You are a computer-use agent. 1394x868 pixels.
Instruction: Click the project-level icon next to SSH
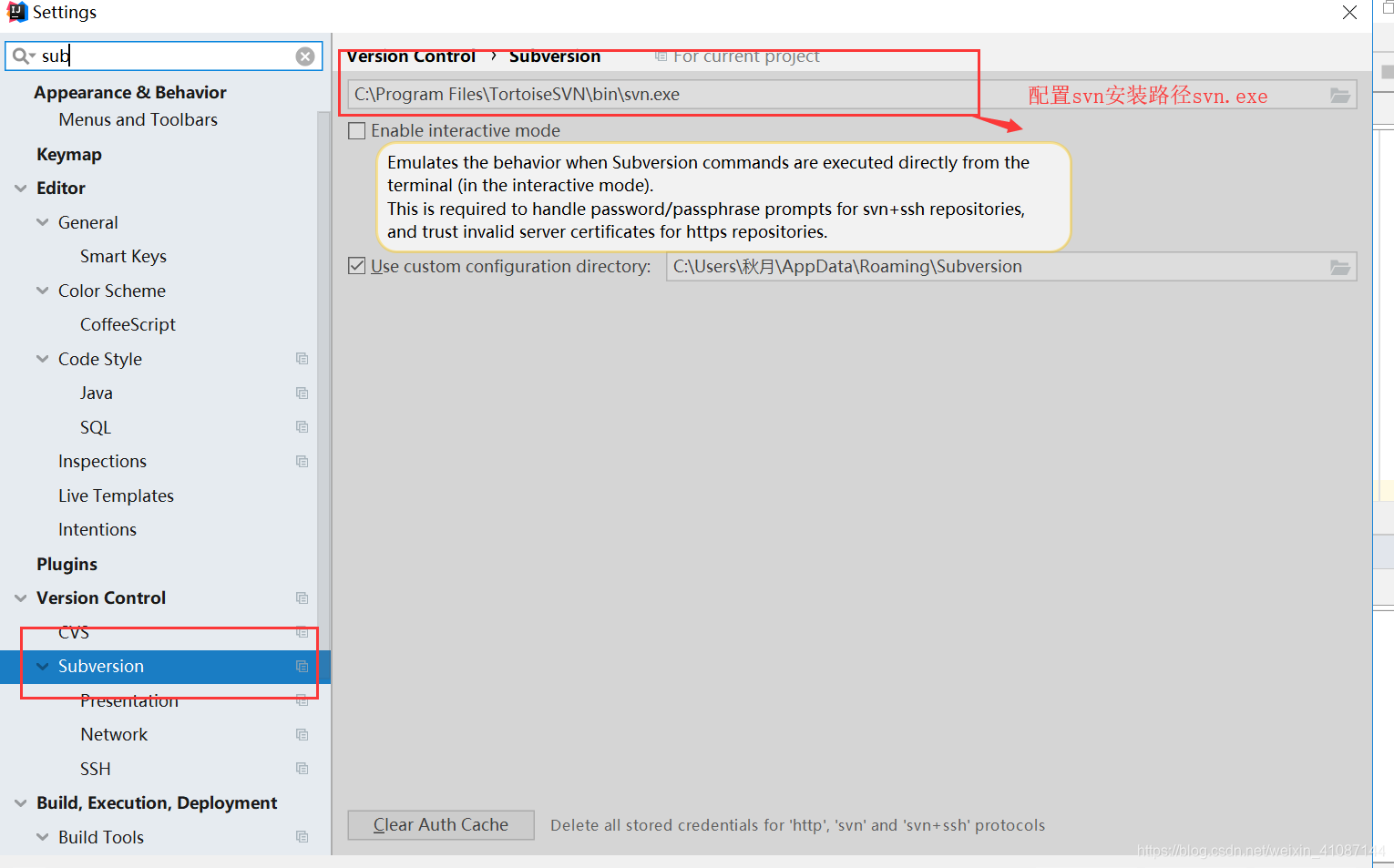click(x=302, y=769)
